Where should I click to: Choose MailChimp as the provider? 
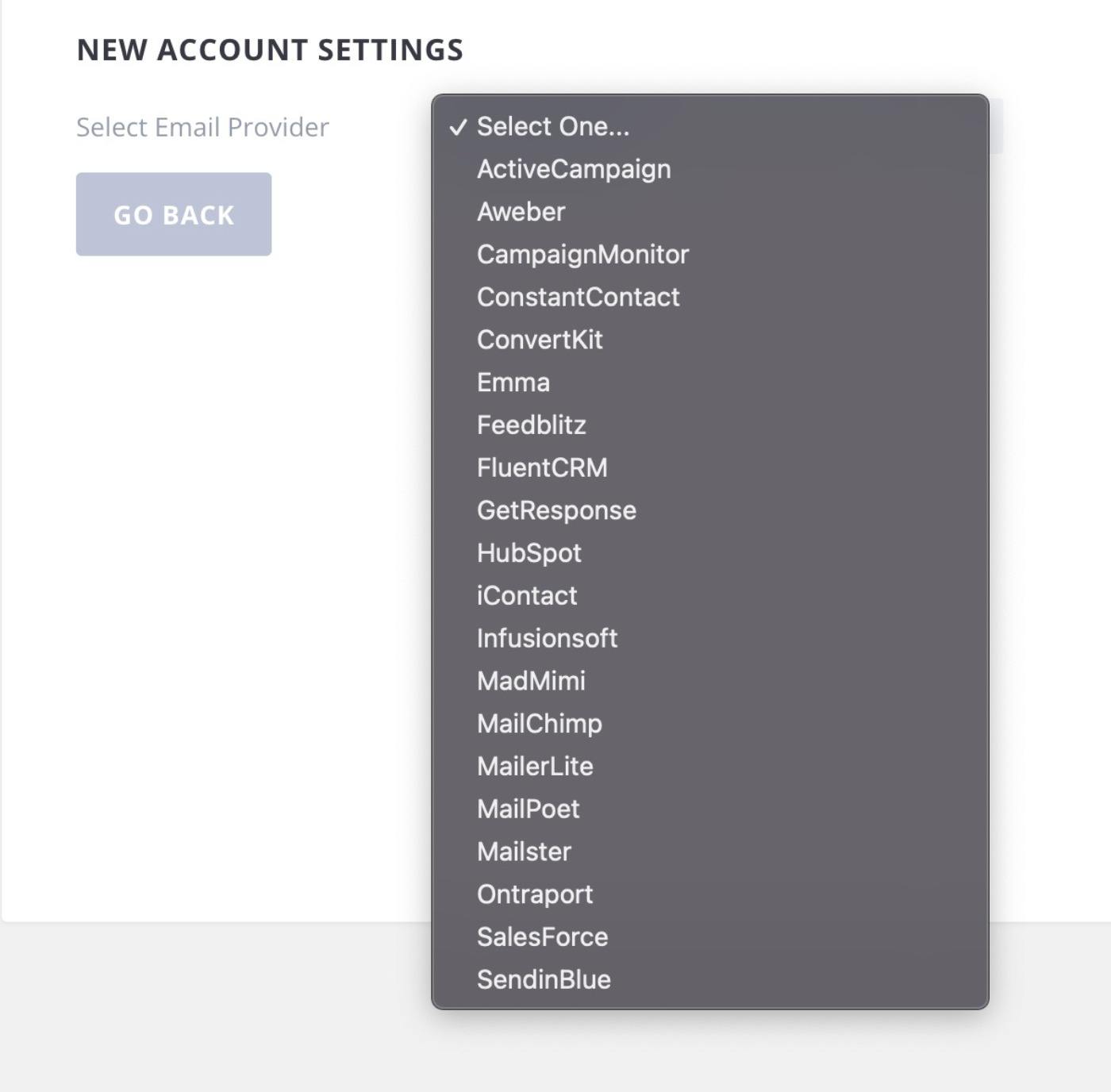click(710, 724)
